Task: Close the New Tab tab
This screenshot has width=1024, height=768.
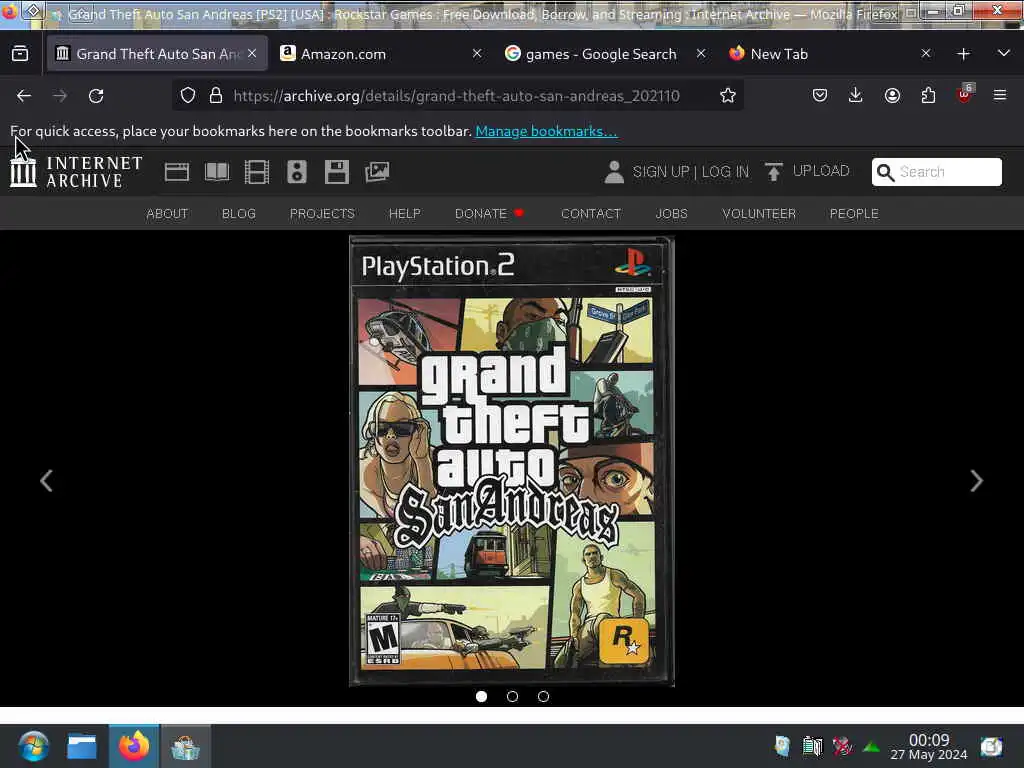Action: (x=925, y=54)
